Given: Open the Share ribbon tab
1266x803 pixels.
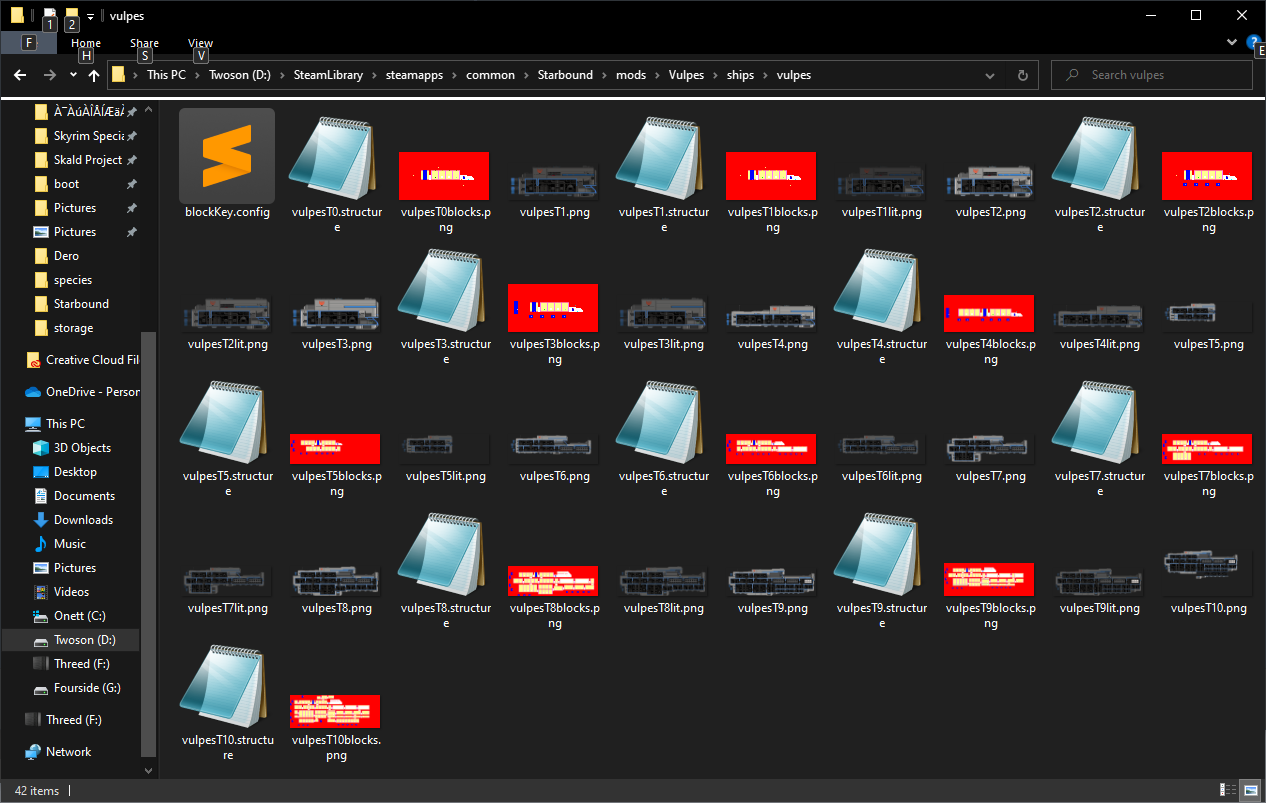Looking at the screenshot, I should click(144, 43).
